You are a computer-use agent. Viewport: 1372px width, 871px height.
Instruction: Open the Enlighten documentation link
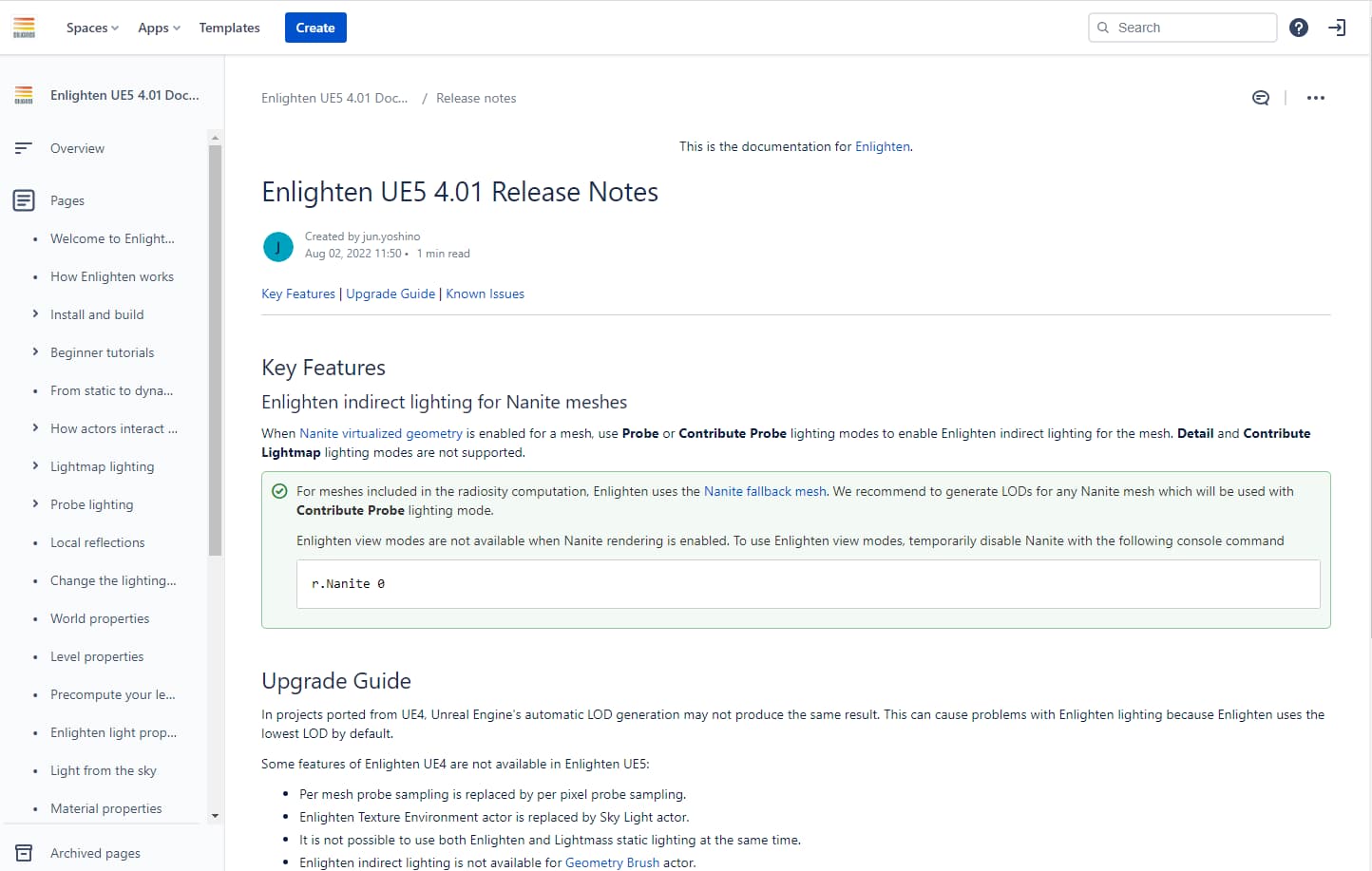[x=882, y=146]
